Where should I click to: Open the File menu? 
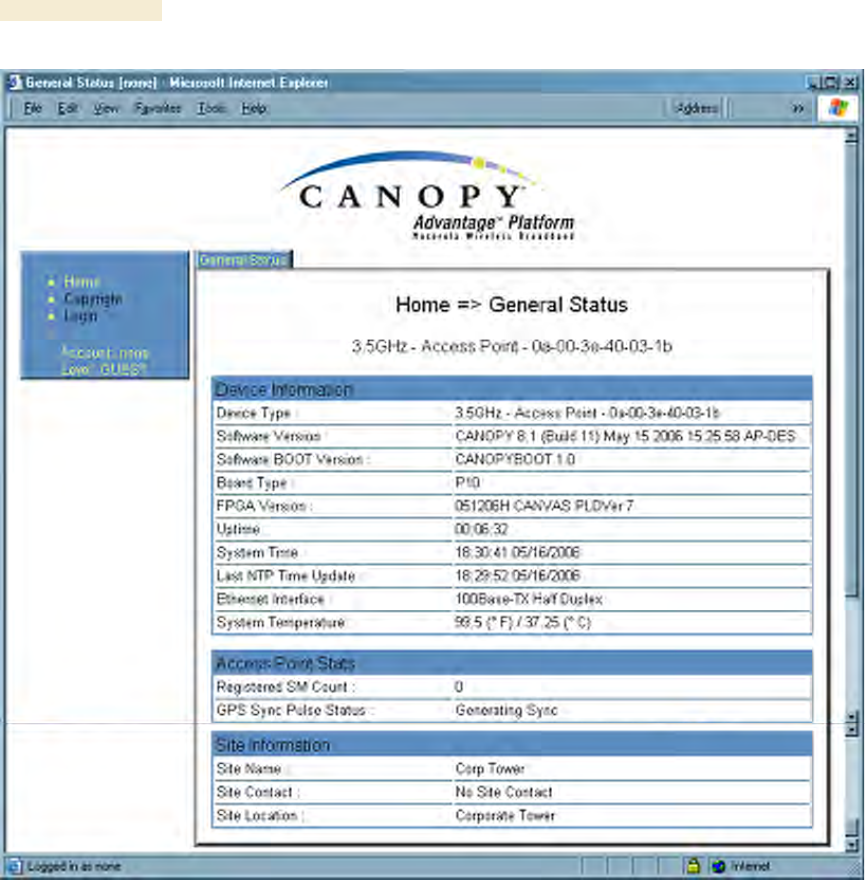click(33, 108)
